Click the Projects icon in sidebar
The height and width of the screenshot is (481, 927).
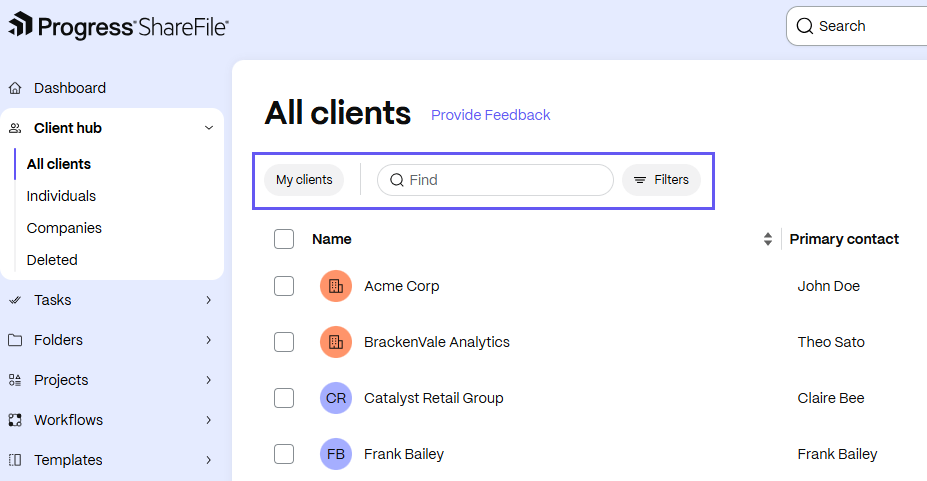15,380
